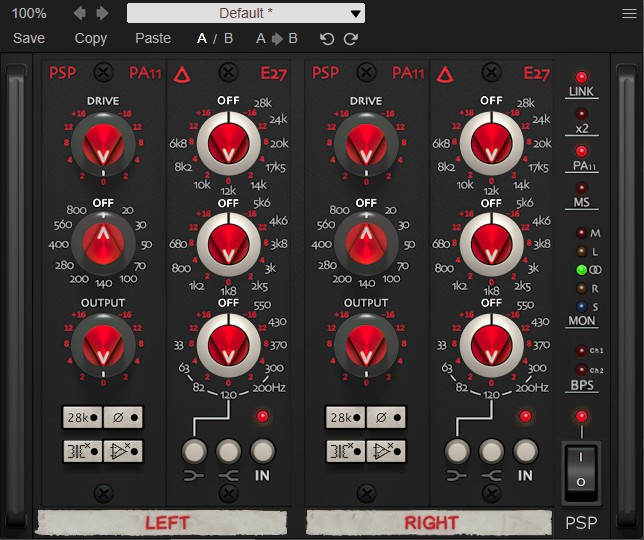The height and width of the screenshot is (540, 644).
Task: Click the RIGHT channel OUTPUT knob
Action: [x=366, y=346]
